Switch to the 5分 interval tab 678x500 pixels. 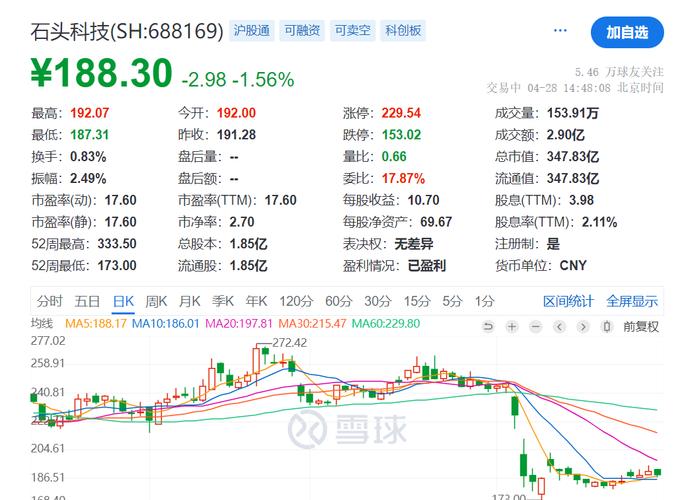coord(452,301)
